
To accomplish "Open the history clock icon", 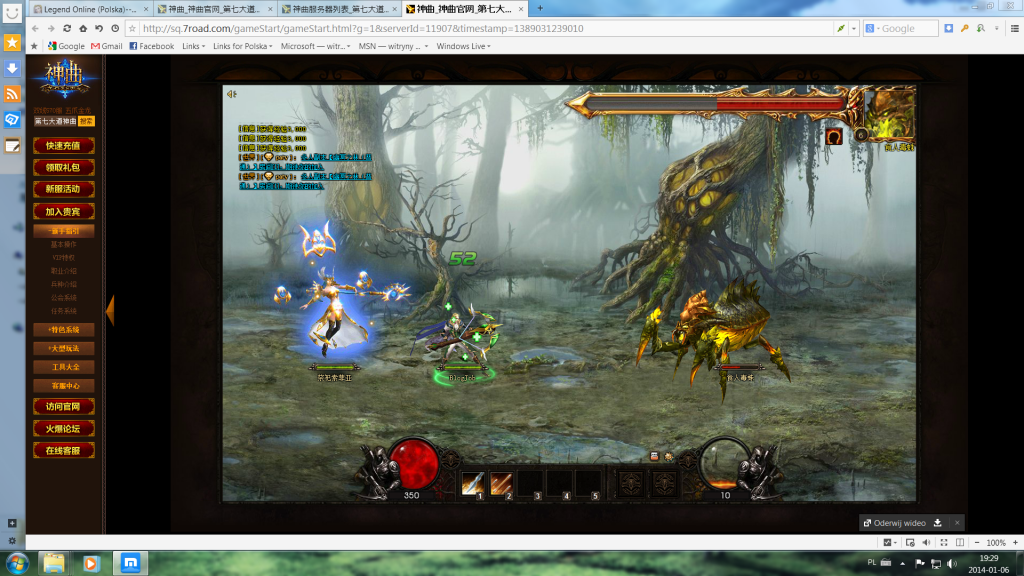I will coord(115,29).
